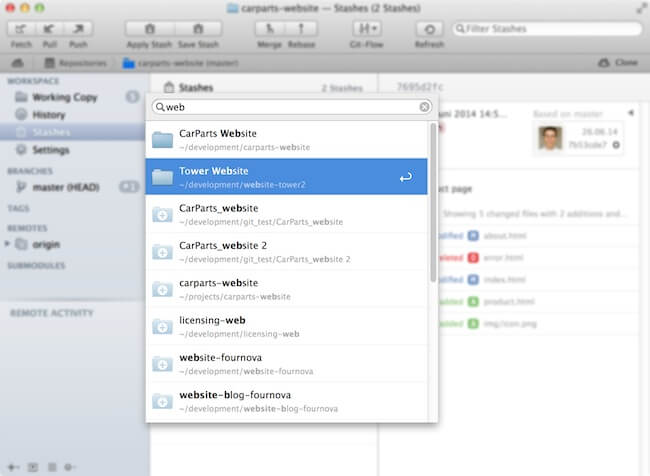Select img/icon.png added file
Screen dimensions: 650x476
(x=509, y=323)
